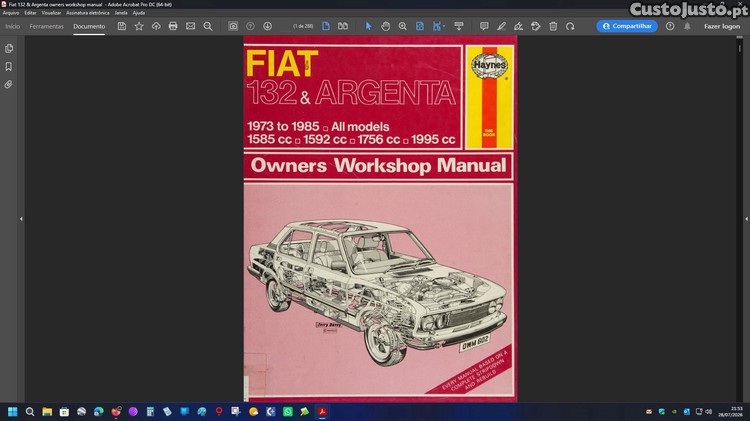
Task: Go to previous page arrow up
Action: (250, 26)
